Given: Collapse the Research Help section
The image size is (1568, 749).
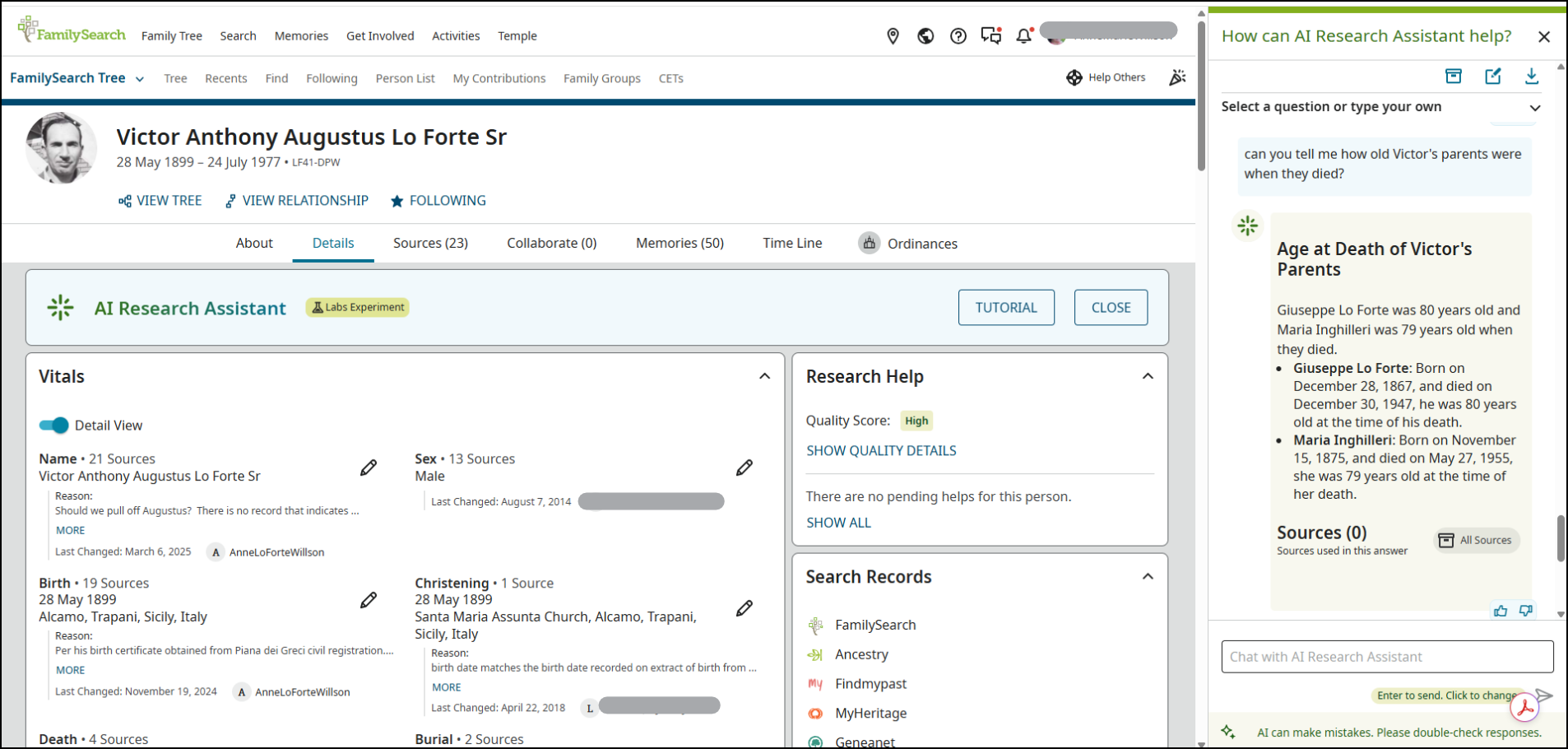Looking at the screenshot, I should point(1148,376).
